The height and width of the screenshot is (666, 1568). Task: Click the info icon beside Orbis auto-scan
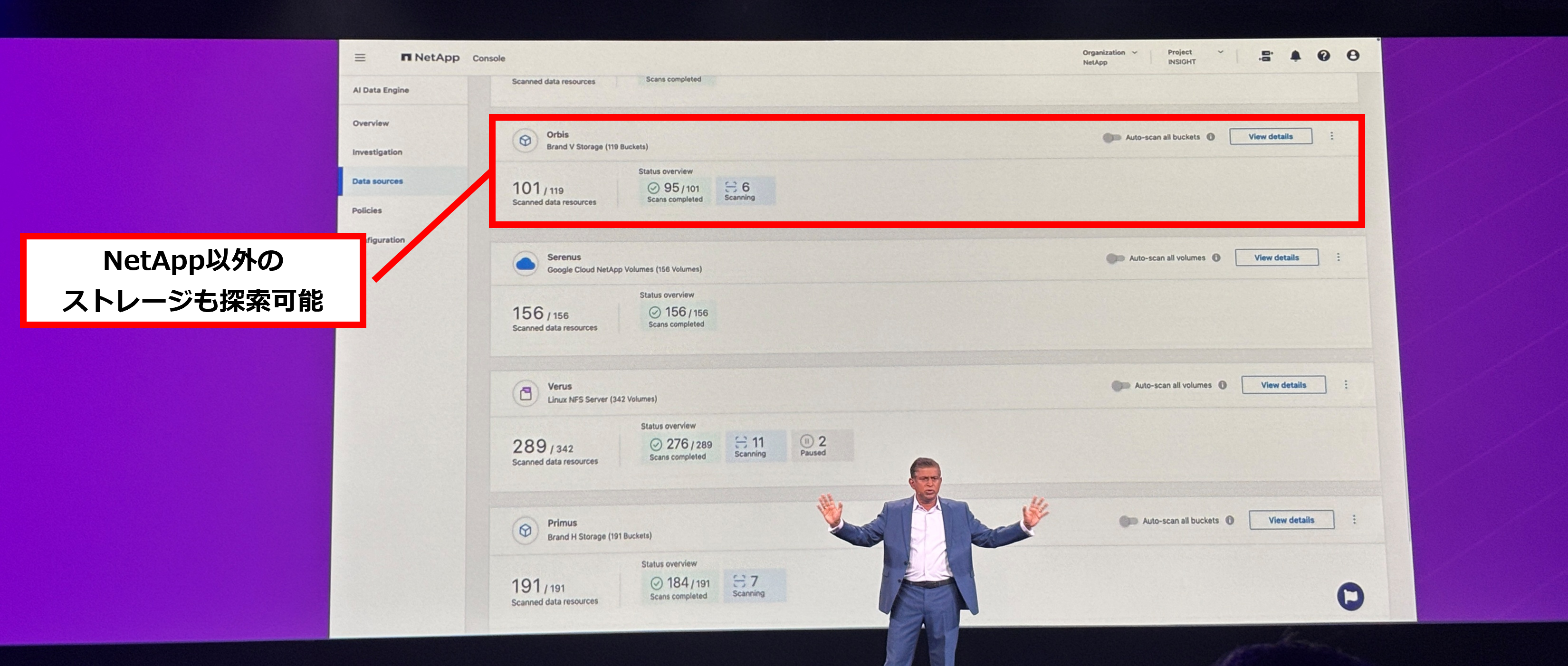pos(1211,137)
